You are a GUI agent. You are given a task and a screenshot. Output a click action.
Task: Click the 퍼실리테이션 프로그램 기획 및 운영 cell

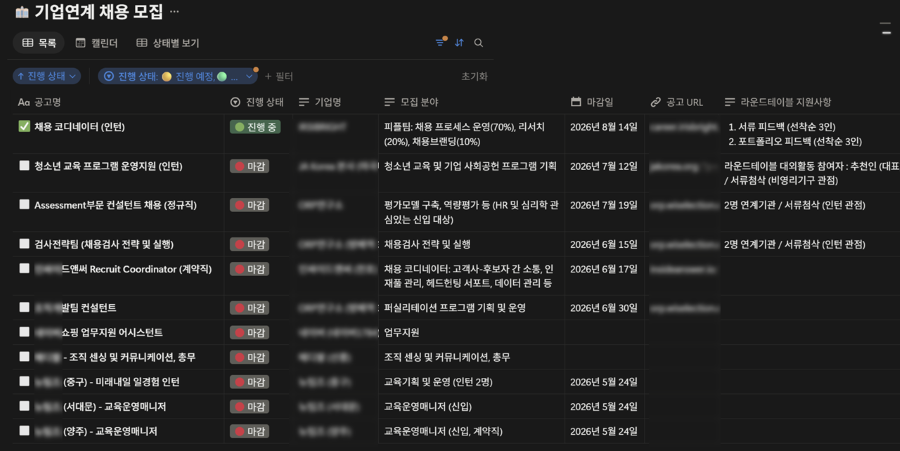pyautogui.click(x=455, y=308)
